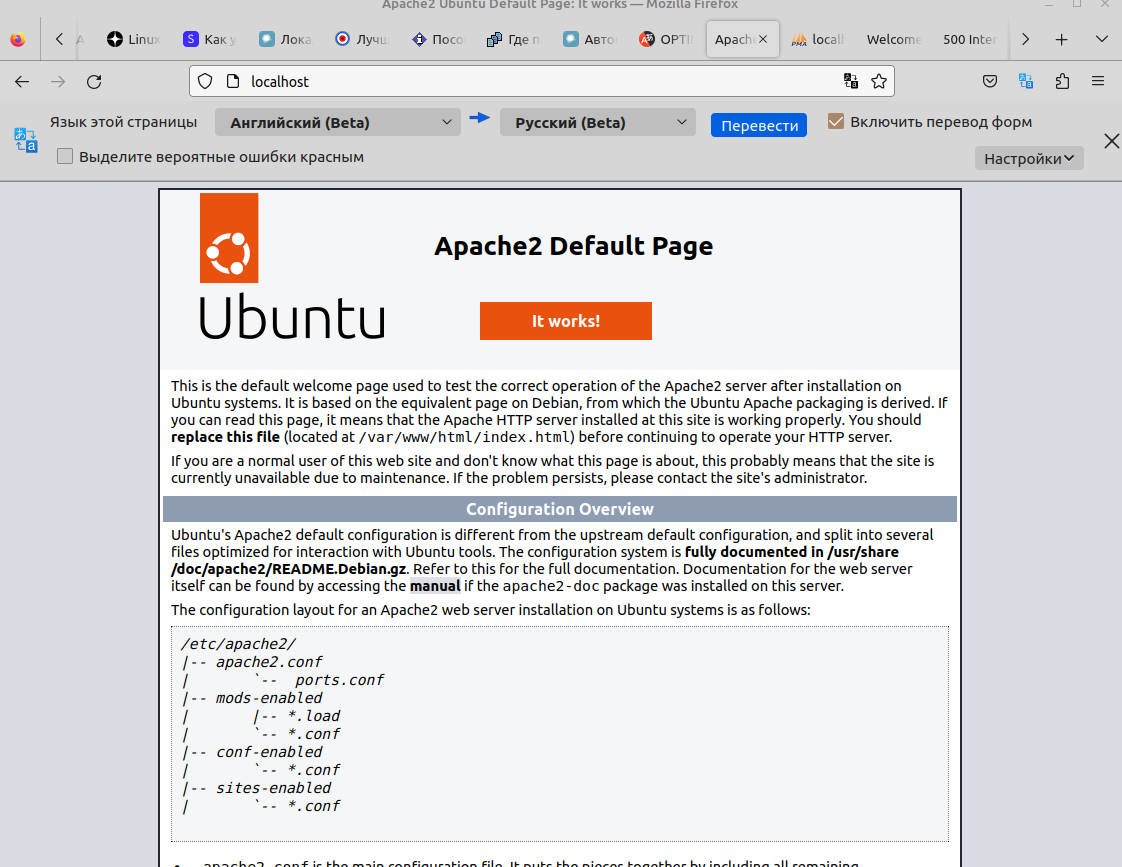
Task: Switch to the 'Linux' tab
Action: 134,39
